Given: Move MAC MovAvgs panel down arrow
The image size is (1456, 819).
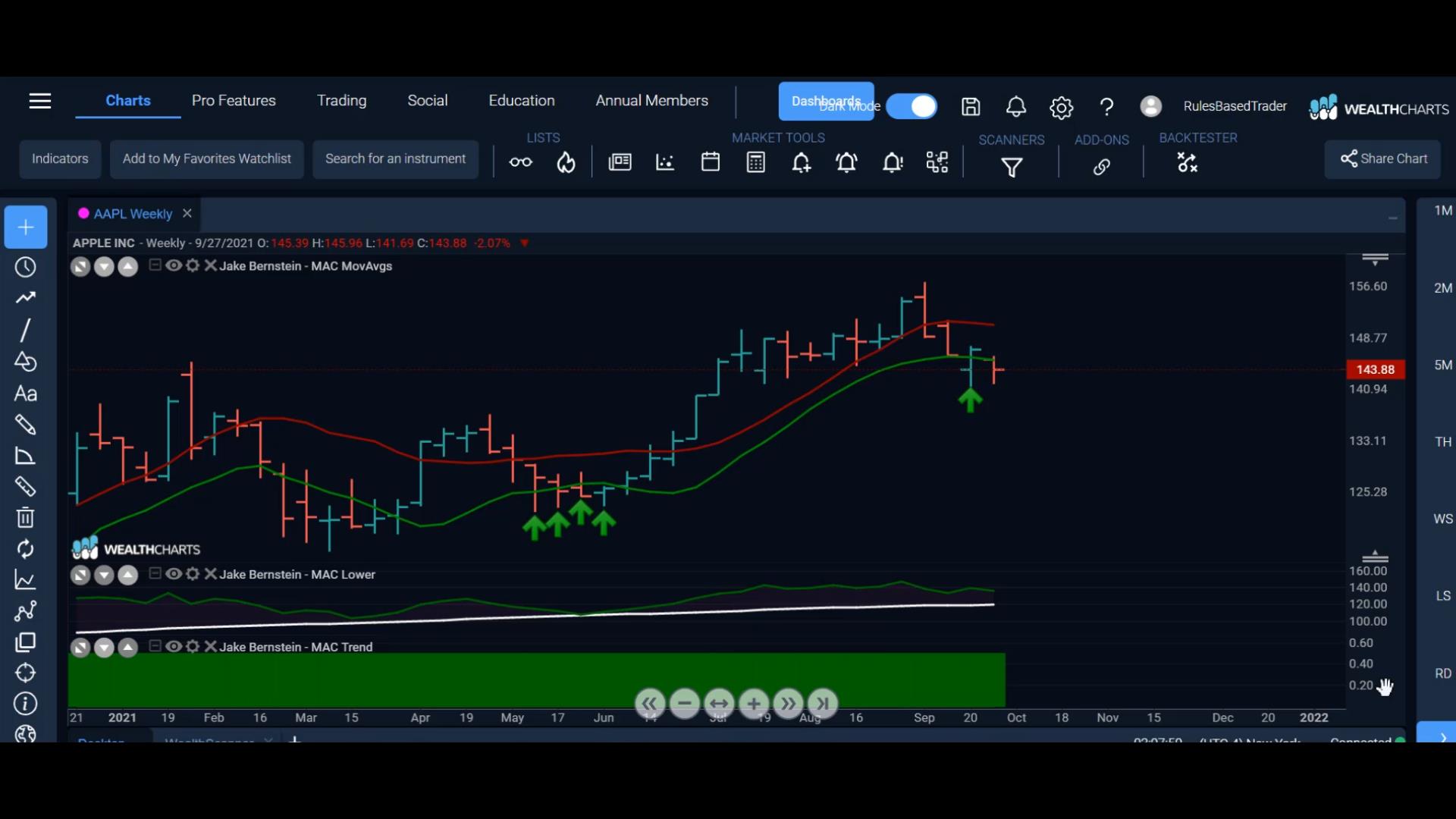Looking at the screenshot, I should coord(104,267).
